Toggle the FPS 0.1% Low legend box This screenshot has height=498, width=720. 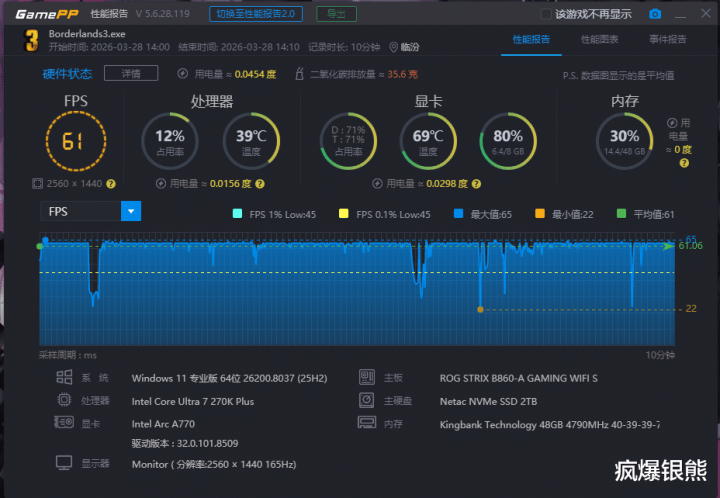(x=344, y=214)
